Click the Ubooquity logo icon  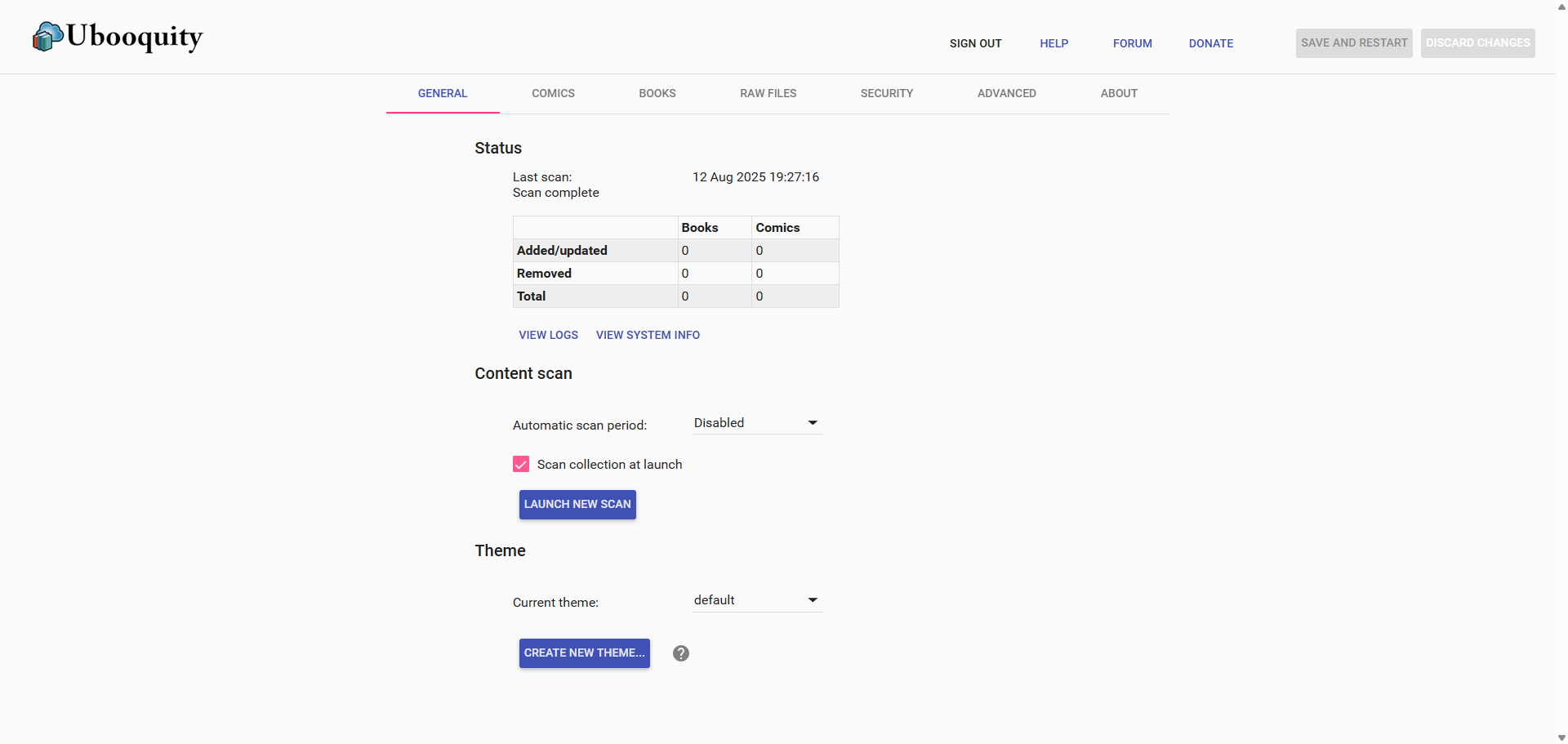[47, 37]
